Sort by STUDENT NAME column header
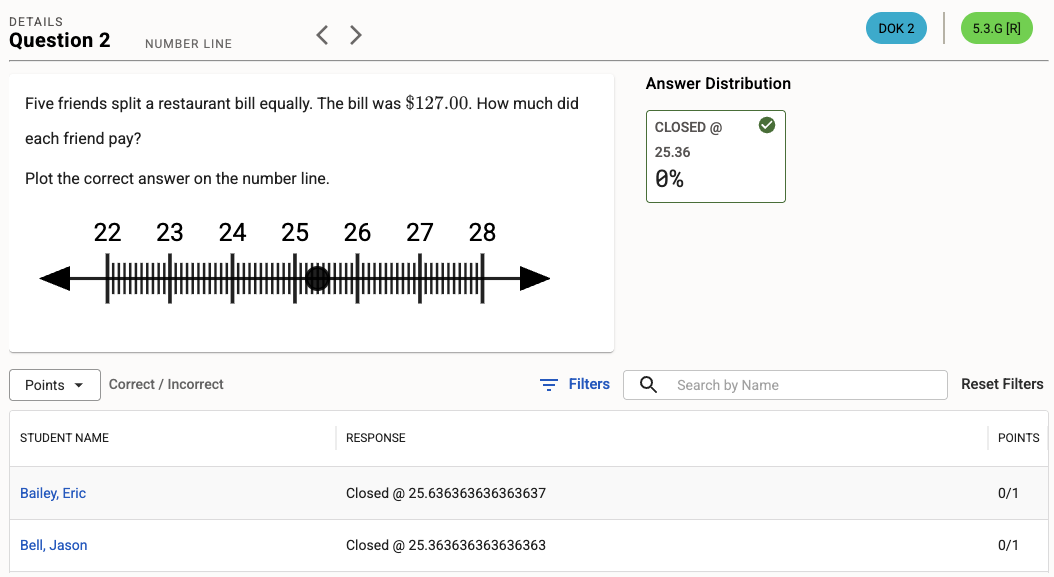 65,438
